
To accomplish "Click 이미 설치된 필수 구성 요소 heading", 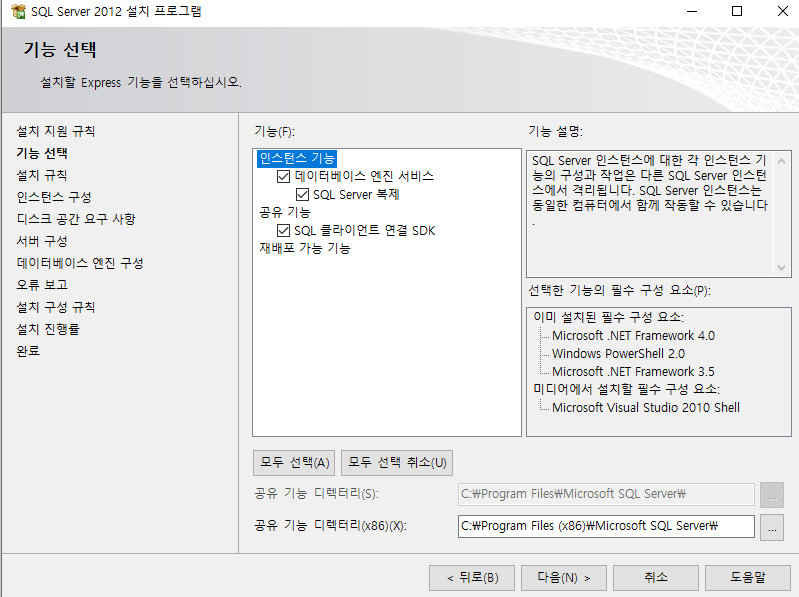I will (x=608, y=317).
